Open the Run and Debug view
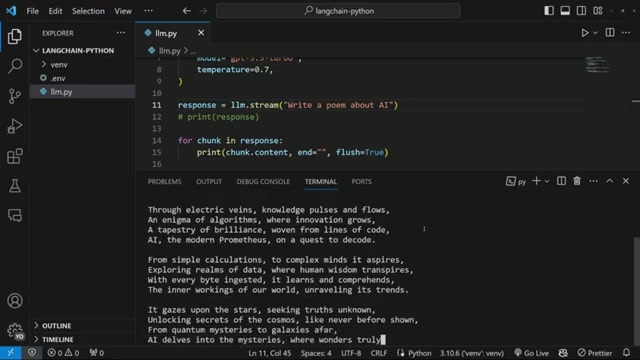Viewport: 640px width, 360px height. (15, 126)
